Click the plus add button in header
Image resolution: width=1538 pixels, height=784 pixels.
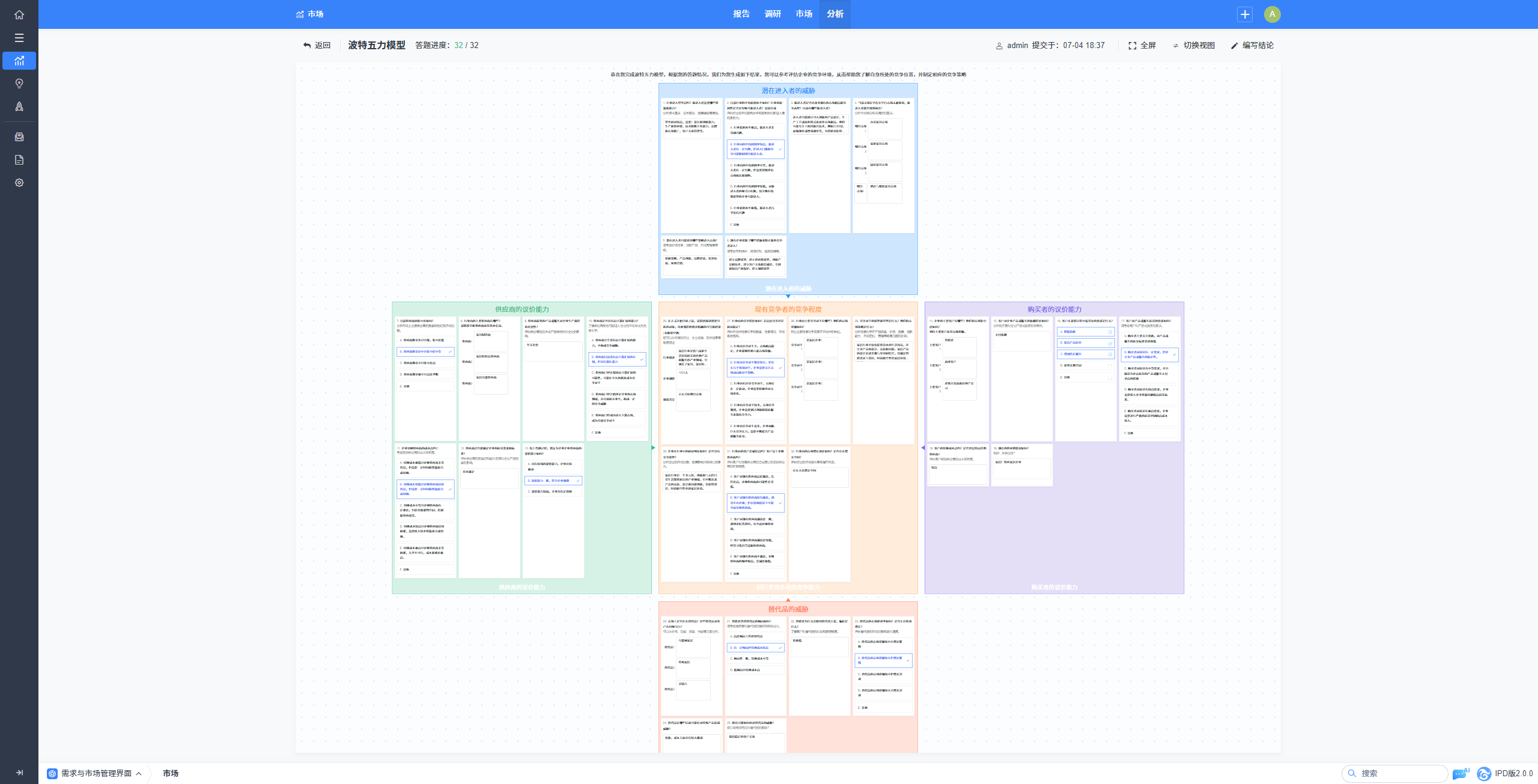1245,14
